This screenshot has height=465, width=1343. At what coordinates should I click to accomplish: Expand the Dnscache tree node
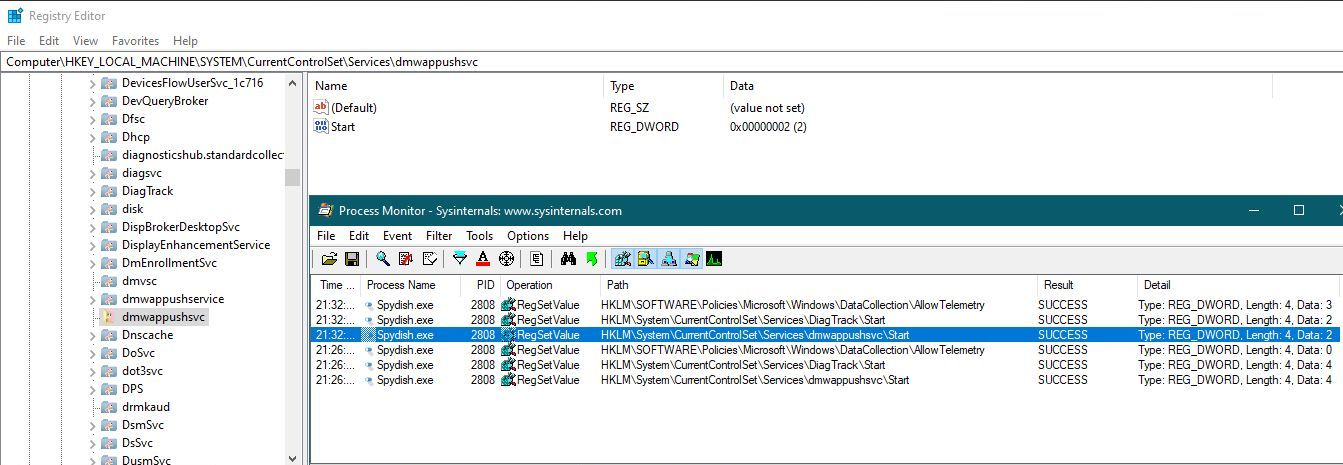coord(92,335)
